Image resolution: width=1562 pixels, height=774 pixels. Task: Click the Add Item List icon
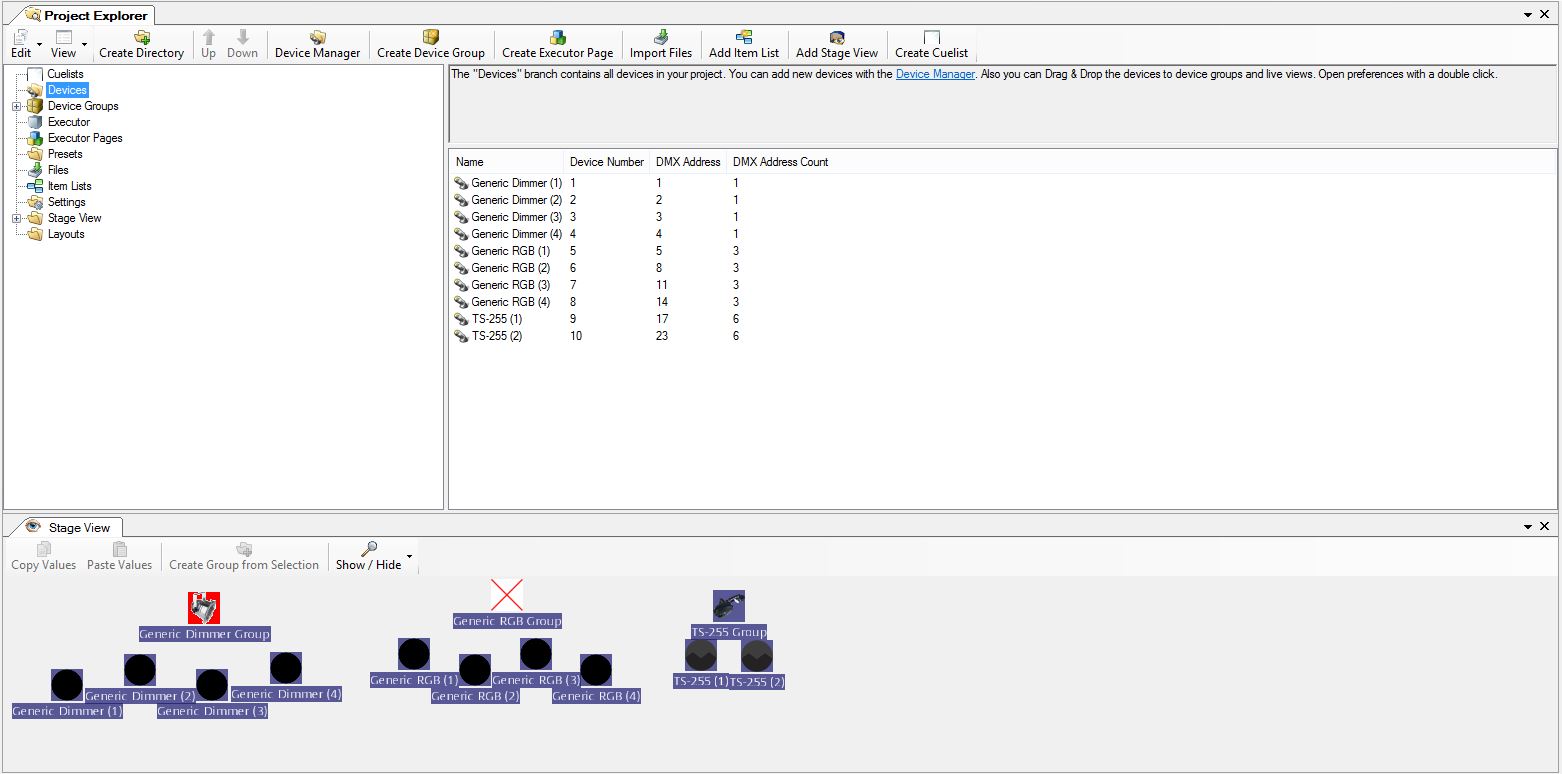pyautogui.click(x=743, y=38)
